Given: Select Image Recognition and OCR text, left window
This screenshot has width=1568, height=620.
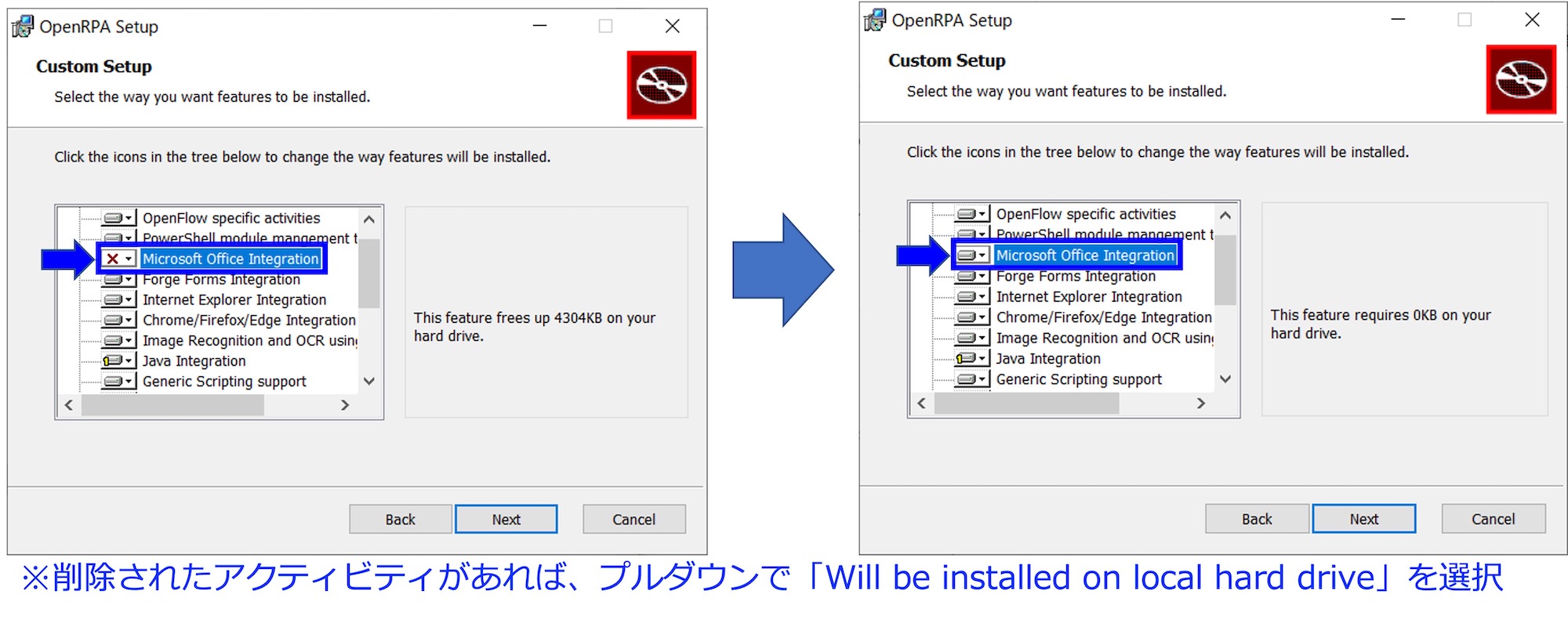Looking at the screenshot, I should 249,340.
